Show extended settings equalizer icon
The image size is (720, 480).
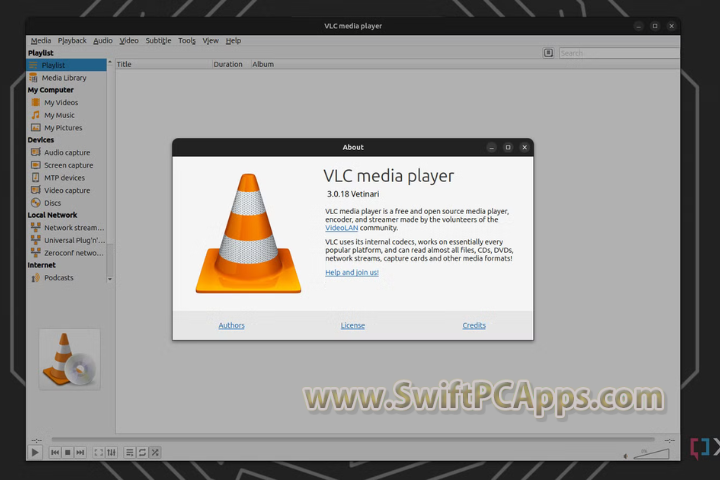point(111,453)
